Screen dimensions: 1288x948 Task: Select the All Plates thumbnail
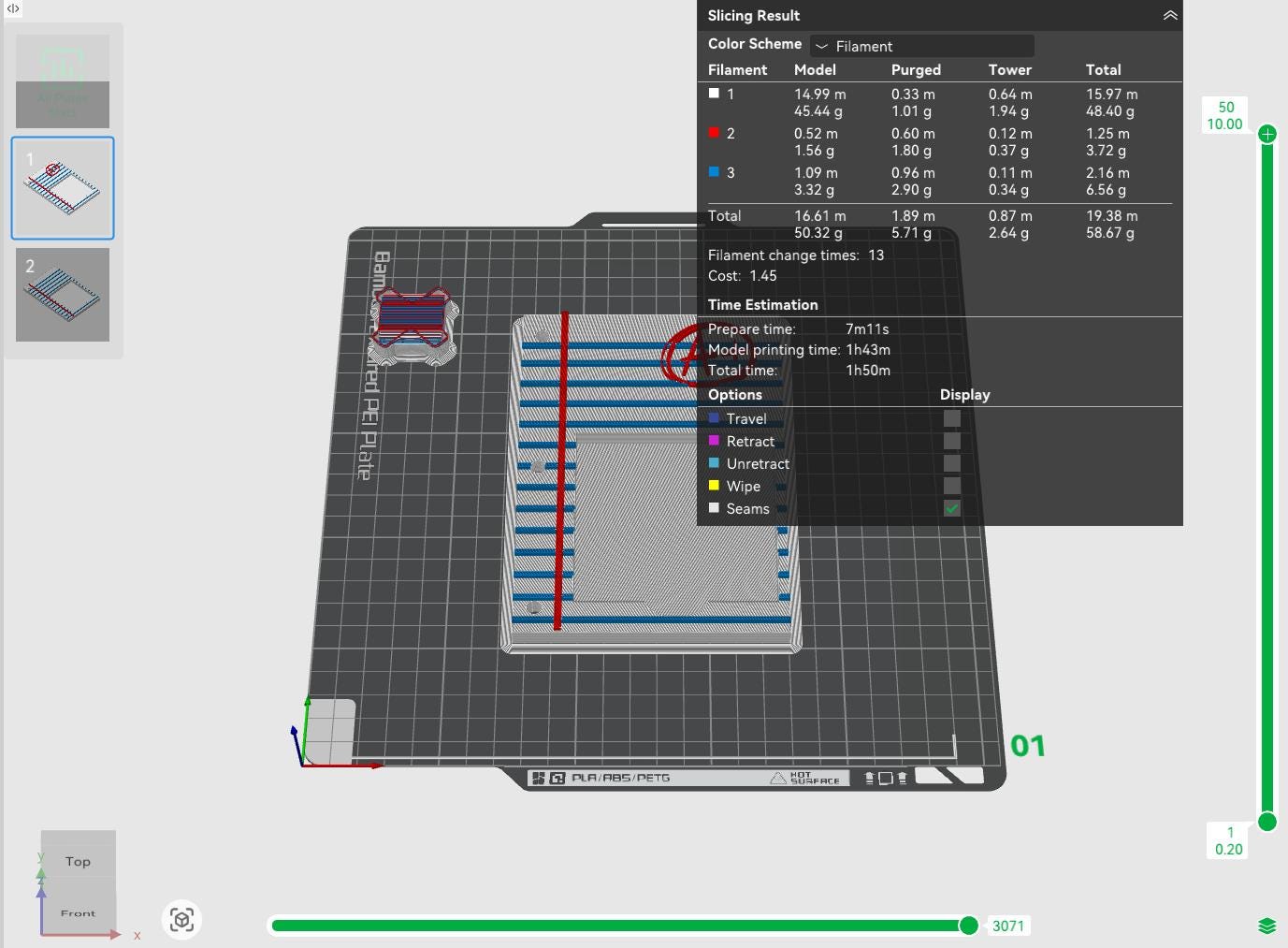point(63,81)
